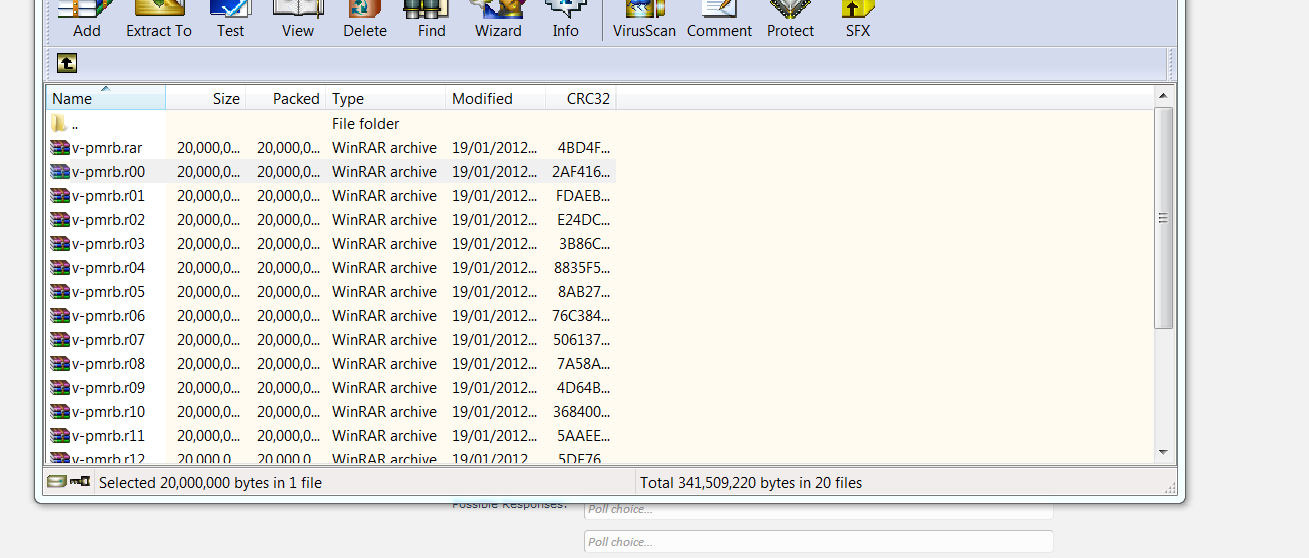Click CRC32 value 4BD4F... of v-pmrb.rar

(x=584, y=148)
